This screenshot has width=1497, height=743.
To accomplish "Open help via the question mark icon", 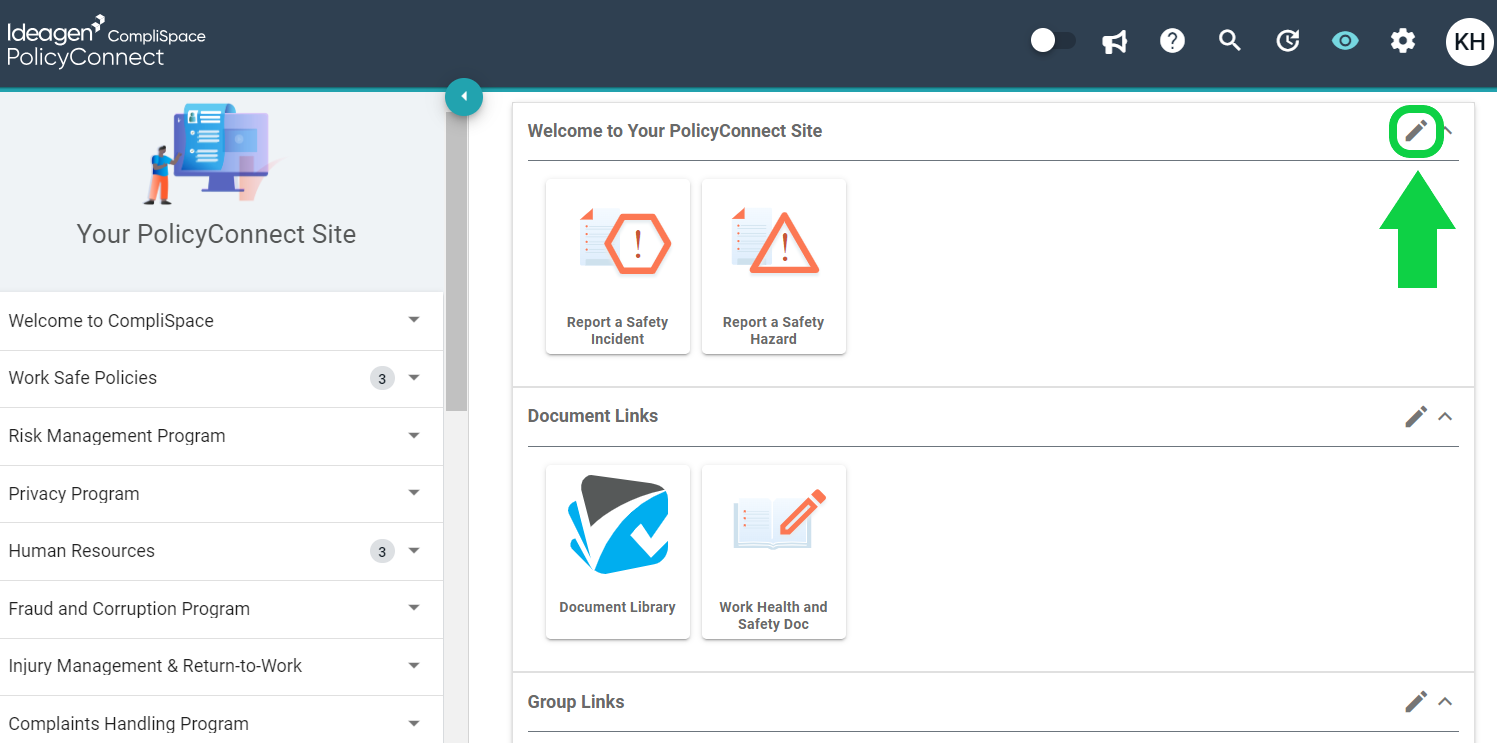I will click(1172, 41).
